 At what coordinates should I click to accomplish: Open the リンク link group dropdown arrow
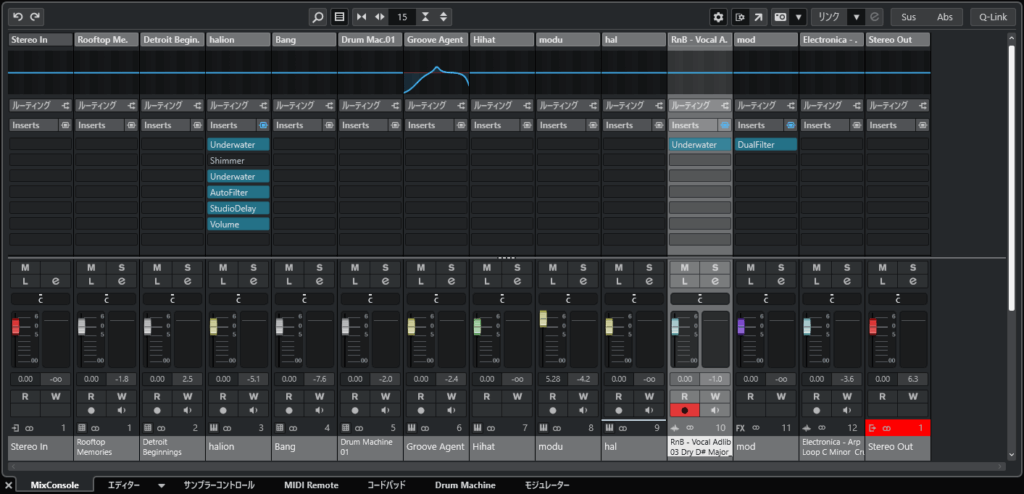[x=856, y=17]
